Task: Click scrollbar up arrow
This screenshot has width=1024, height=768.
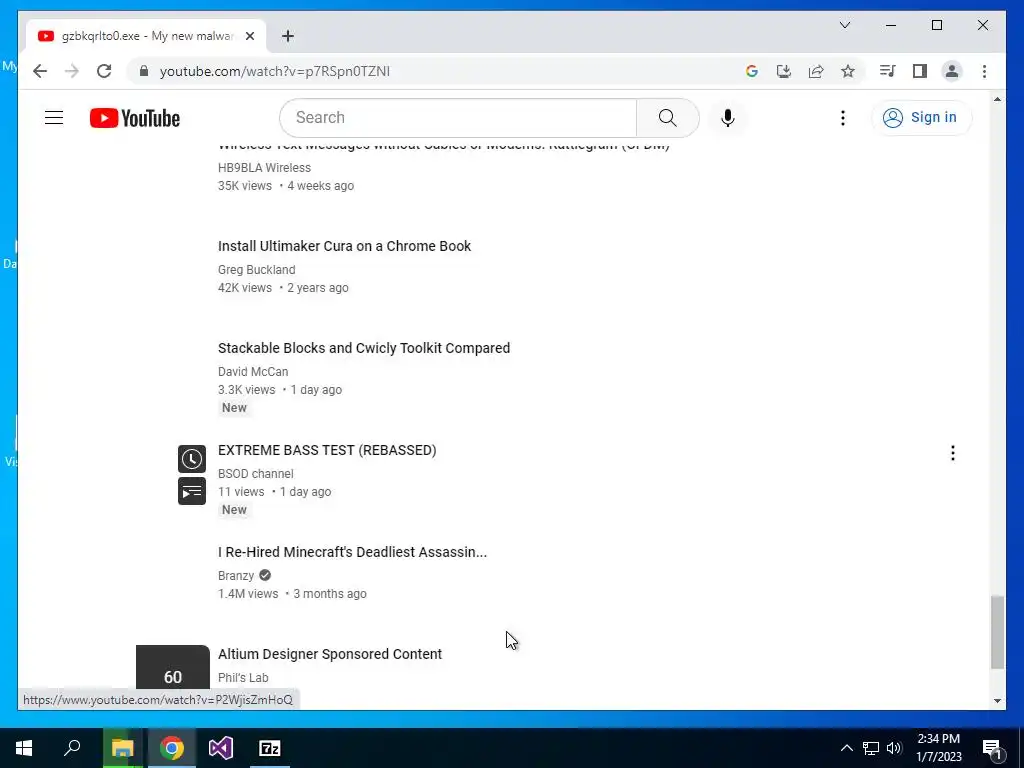Action: coord(997,99)
